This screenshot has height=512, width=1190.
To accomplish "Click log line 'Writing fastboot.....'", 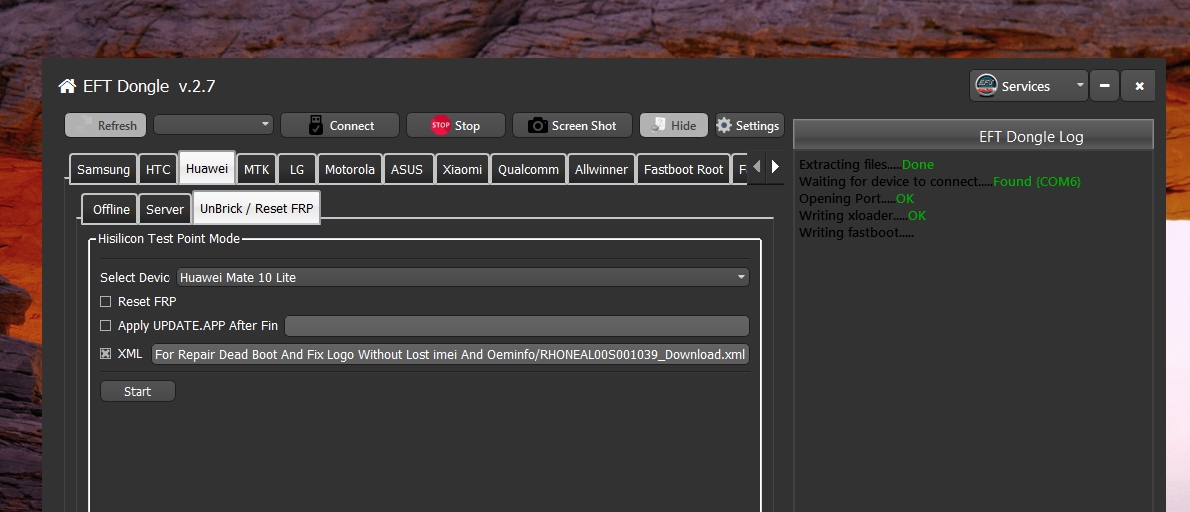I will 856,232.
